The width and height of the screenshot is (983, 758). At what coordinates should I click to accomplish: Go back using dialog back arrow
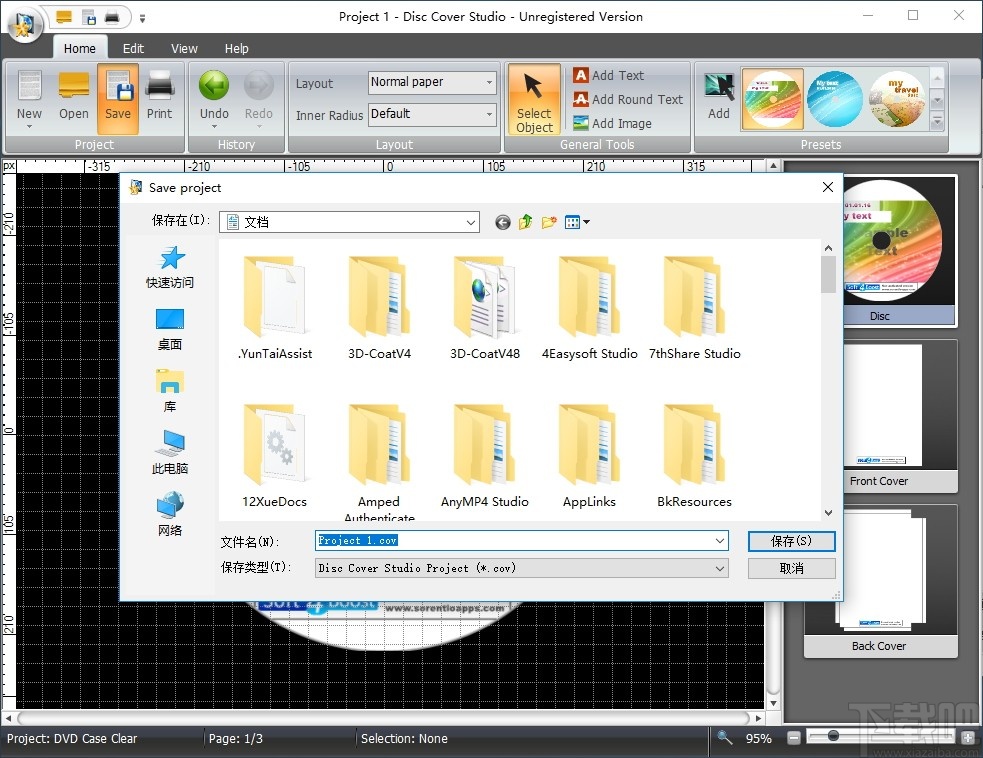pyautogui.click(x=503, y=222)
